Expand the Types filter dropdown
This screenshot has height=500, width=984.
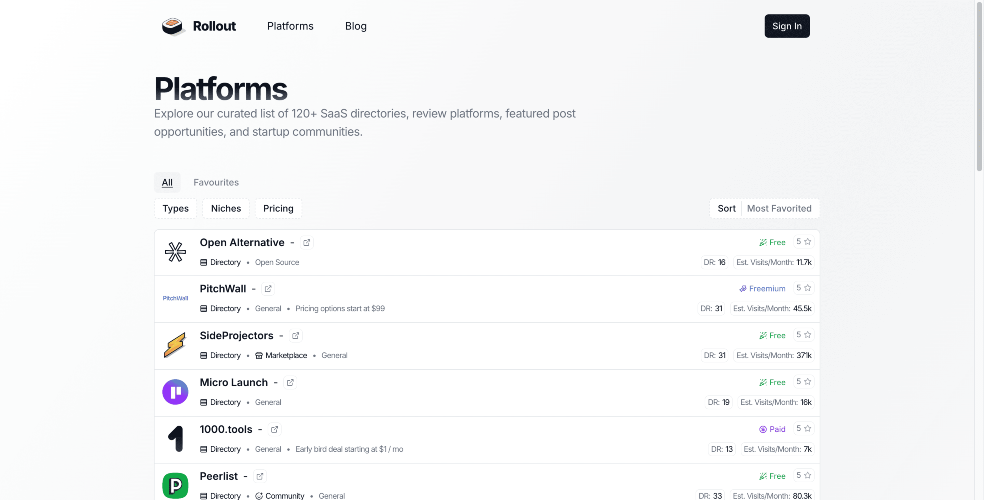coord(176,208)
